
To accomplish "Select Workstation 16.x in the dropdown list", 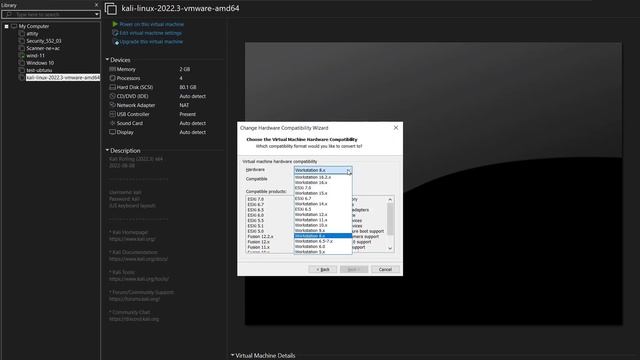I will [323, 182].
